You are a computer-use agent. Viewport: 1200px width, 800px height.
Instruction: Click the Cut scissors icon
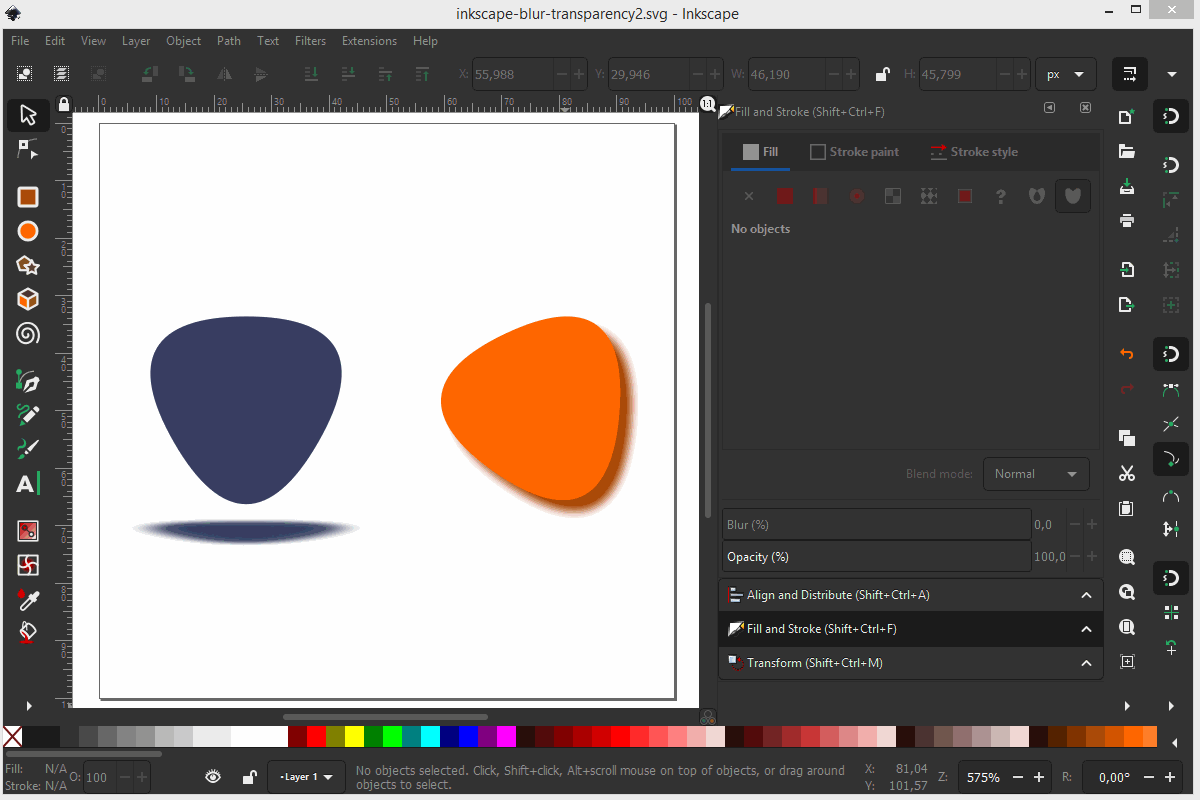[x=1127, y=473]
